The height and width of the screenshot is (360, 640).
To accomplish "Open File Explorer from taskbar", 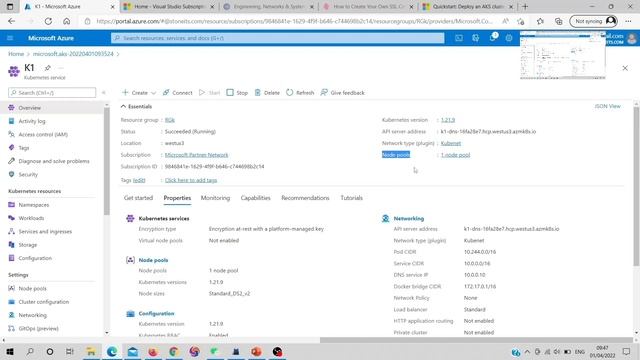I will pyautogui.click(x=91, y=351).
